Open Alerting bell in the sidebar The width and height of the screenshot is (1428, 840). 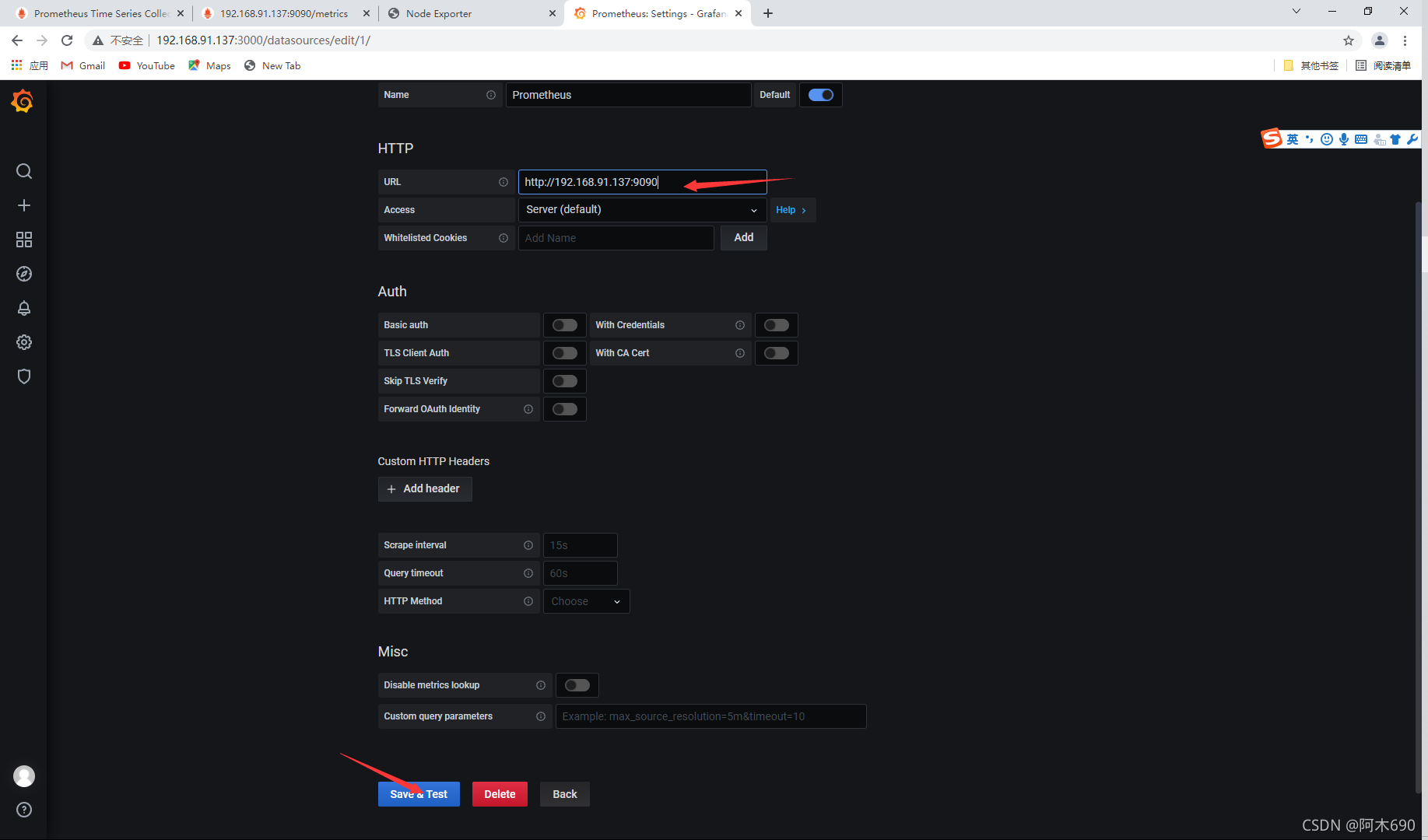coord(24,308)
